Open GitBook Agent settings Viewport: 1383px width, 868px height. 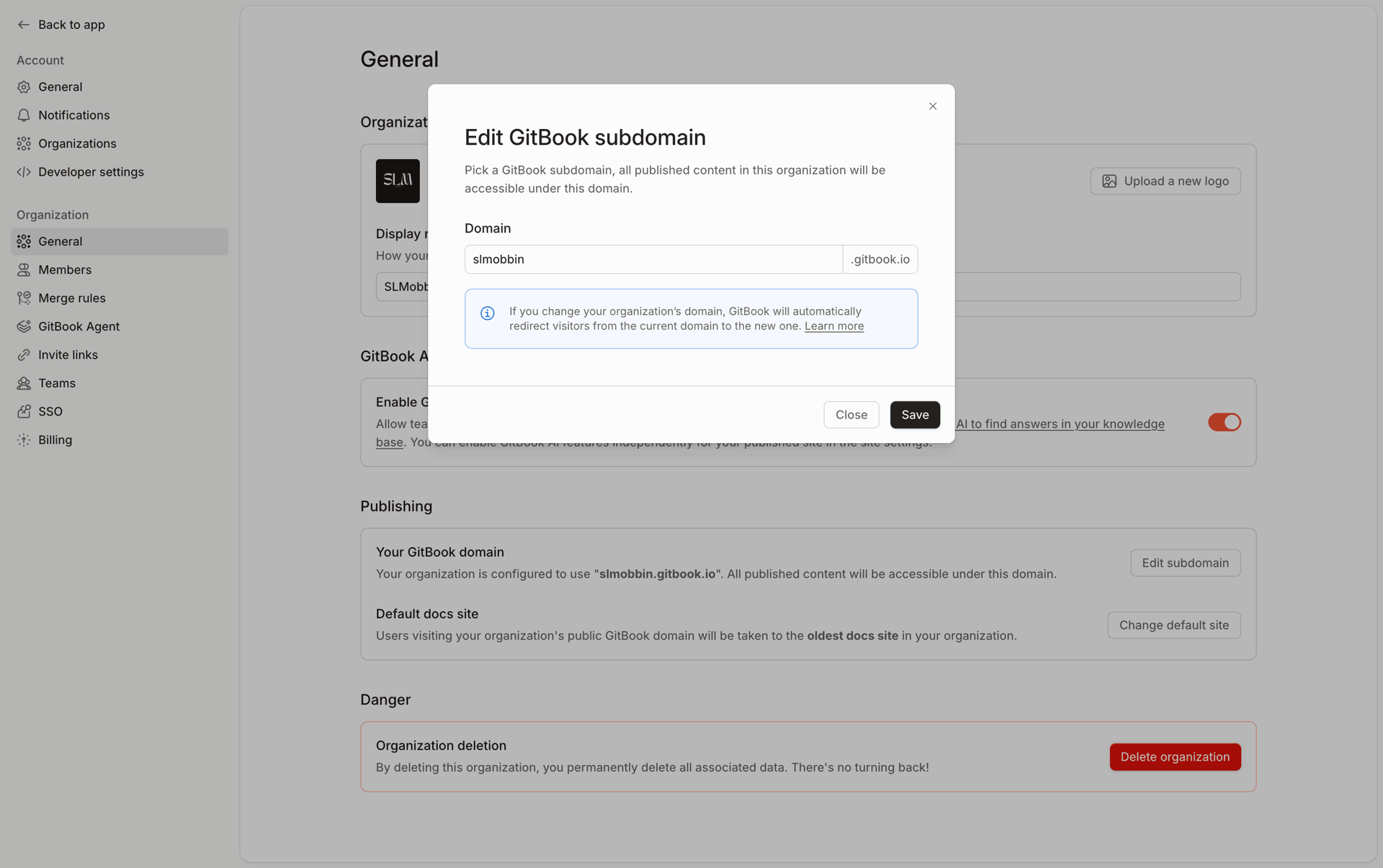[120, 326]
